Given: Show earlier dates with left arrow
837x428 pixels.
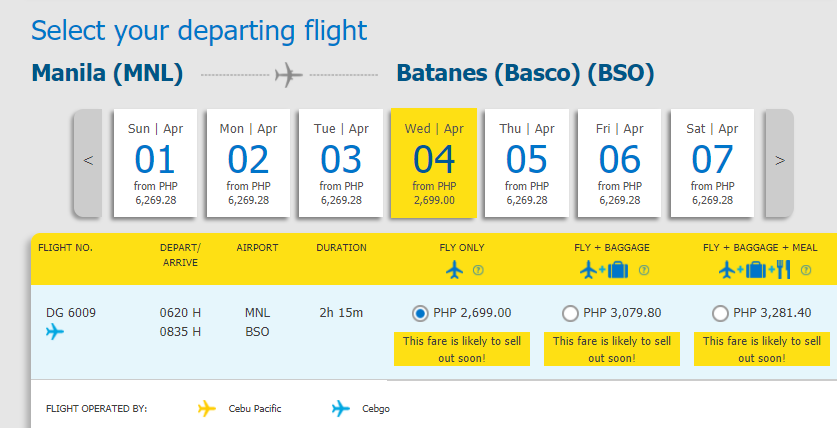Looking at the screenshot, I should 88,161.
